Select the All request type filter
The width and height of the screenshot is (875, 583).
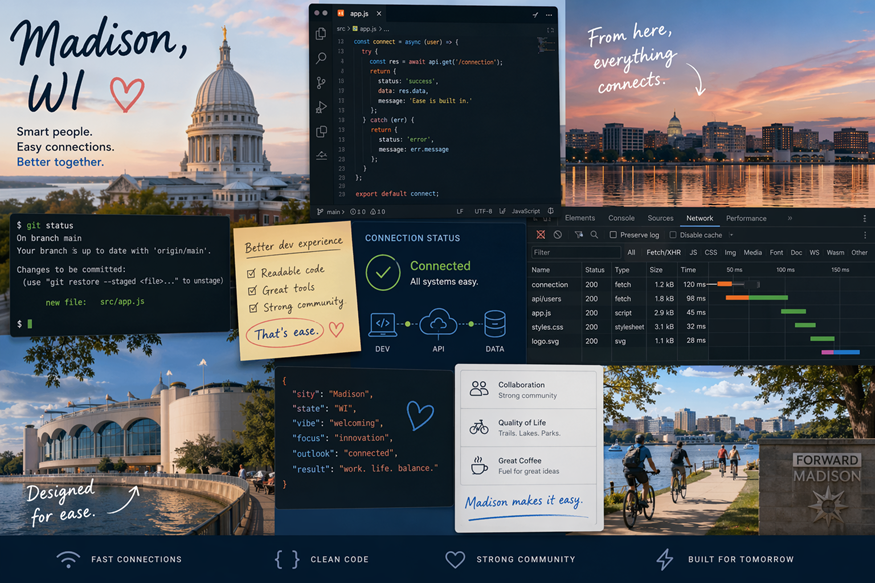coord(631,252)
